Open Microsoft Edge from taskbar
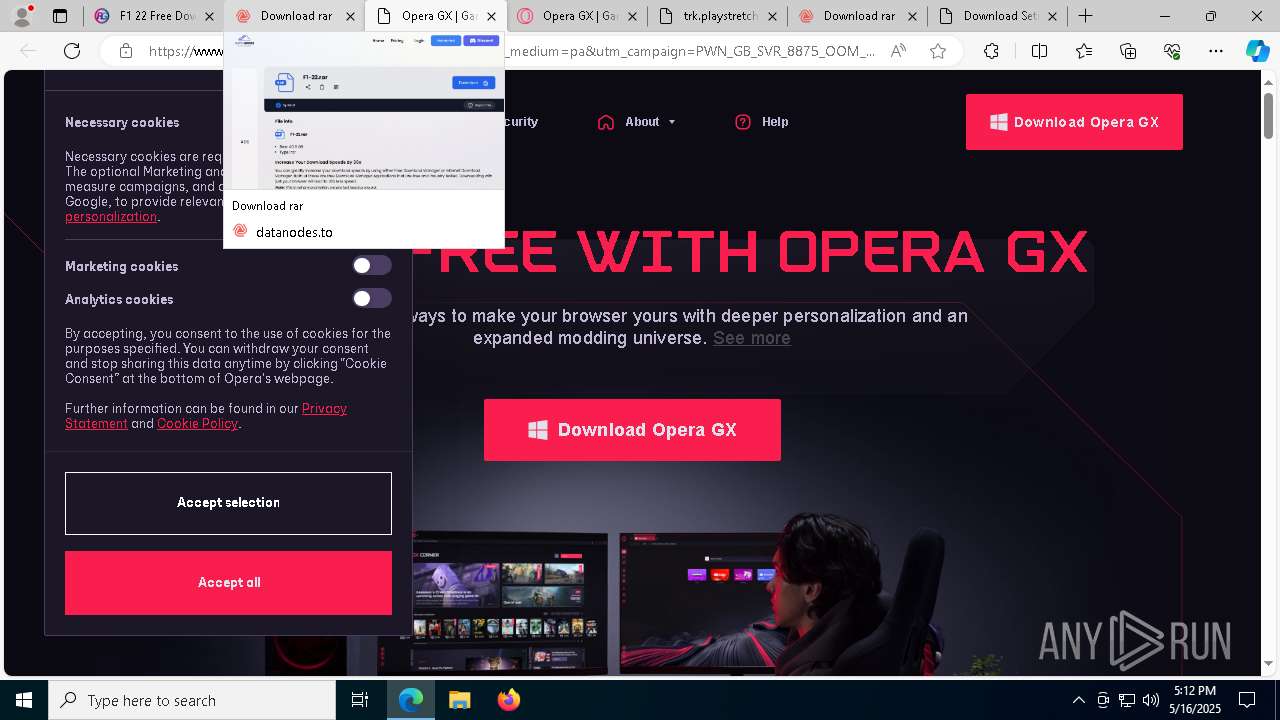The height and width of the screenshot is (720, 1280). tap(411, 700)
